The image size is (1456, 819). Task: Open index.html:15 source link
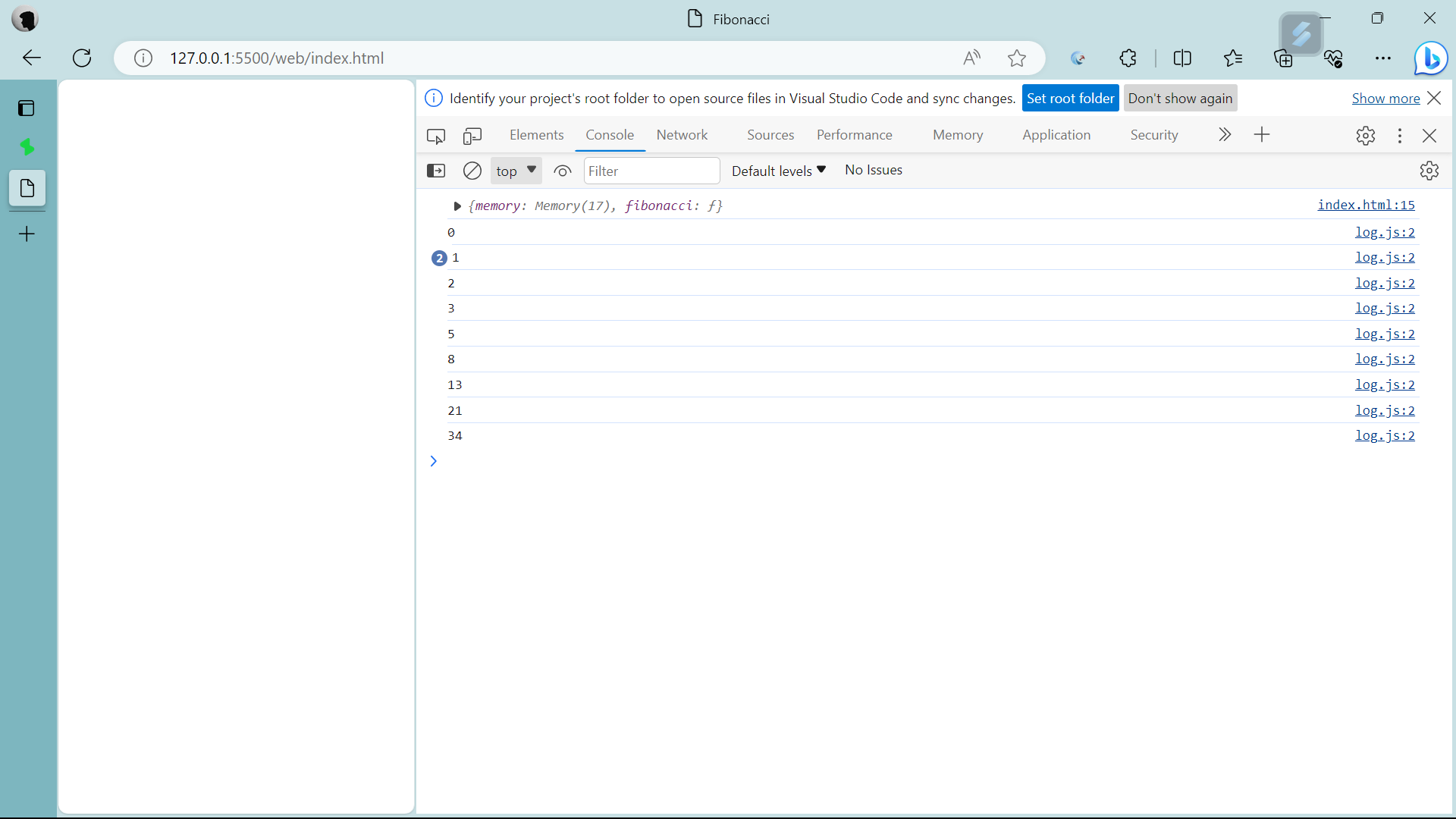[x=1366, y=205]
